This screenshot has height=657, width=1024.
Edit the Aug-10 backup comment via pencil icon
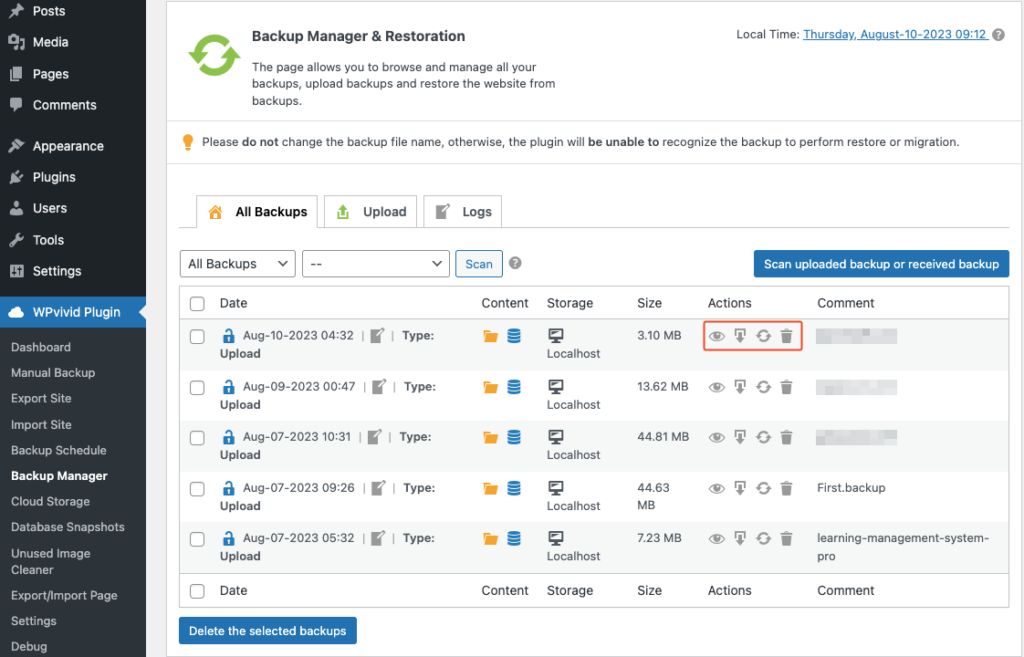[377, 336]
